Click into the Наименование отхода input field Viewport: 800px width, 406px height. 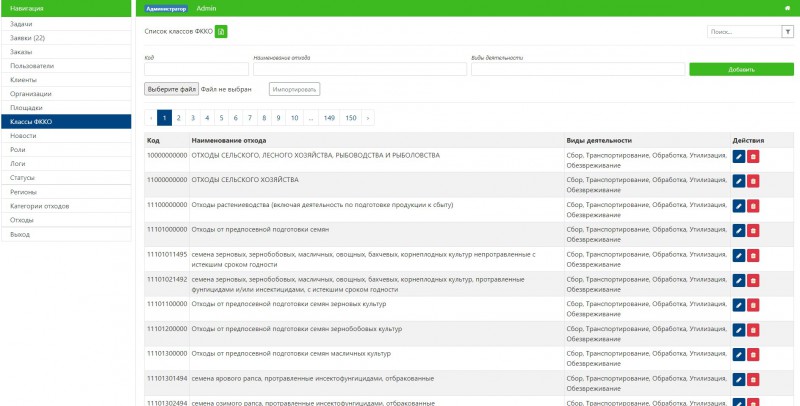tap(358, 70)
